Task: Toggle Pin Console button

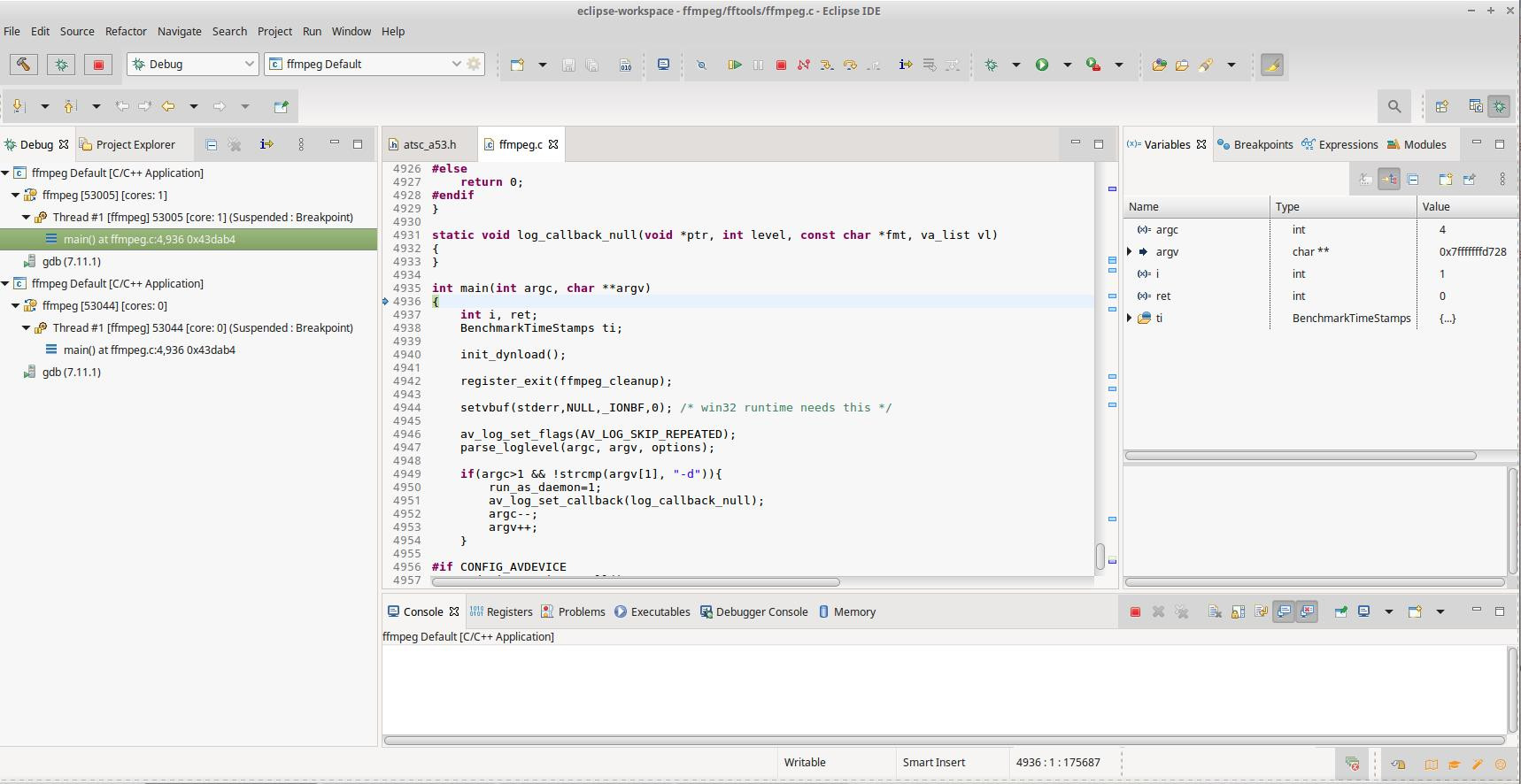Action: [x=1340, y=611]
